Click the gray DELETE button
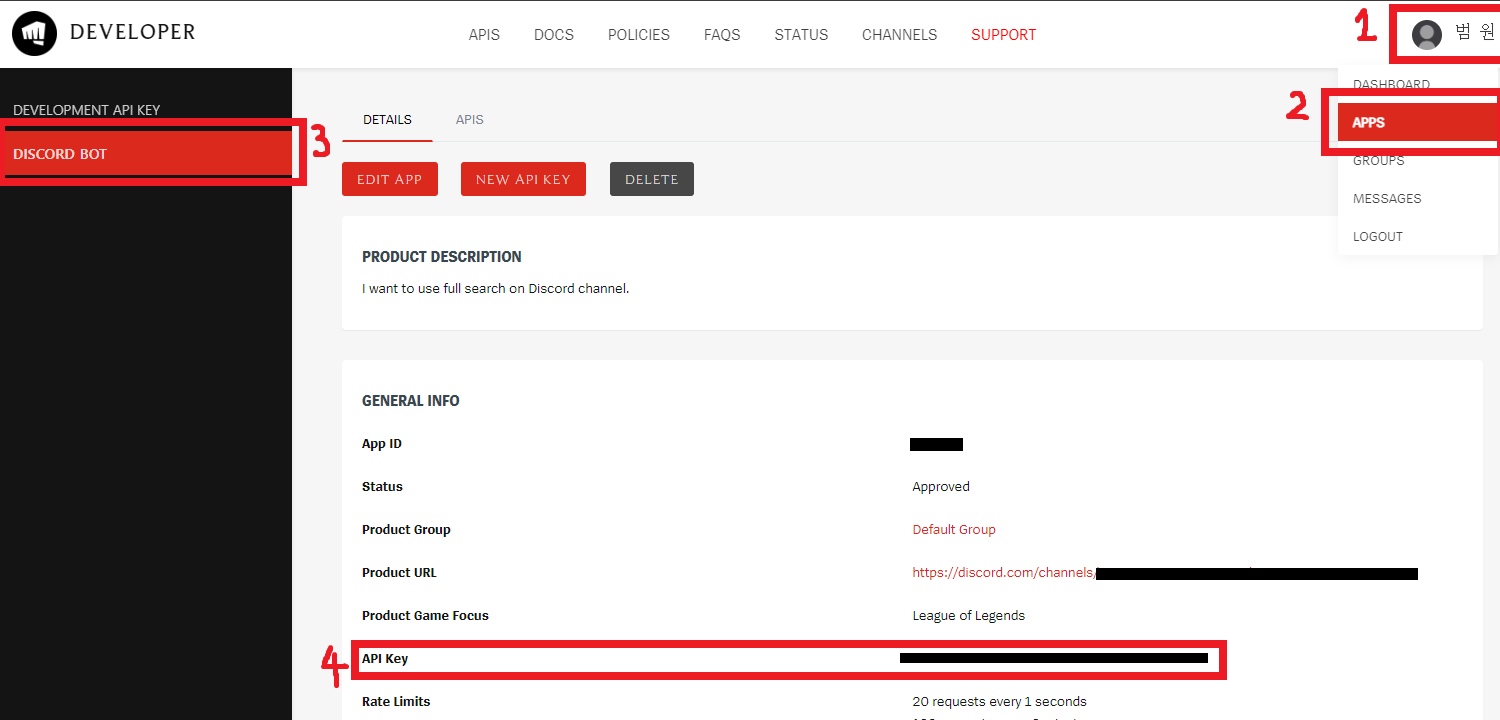This screenshot has height=720, width=1500. click(652, 179)
